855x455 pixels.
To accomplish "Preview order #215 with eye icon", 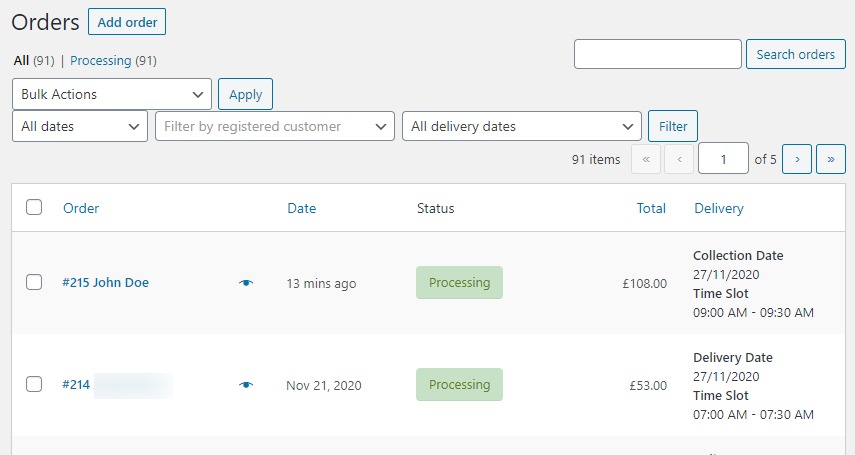I will click(x=246, y=283).
